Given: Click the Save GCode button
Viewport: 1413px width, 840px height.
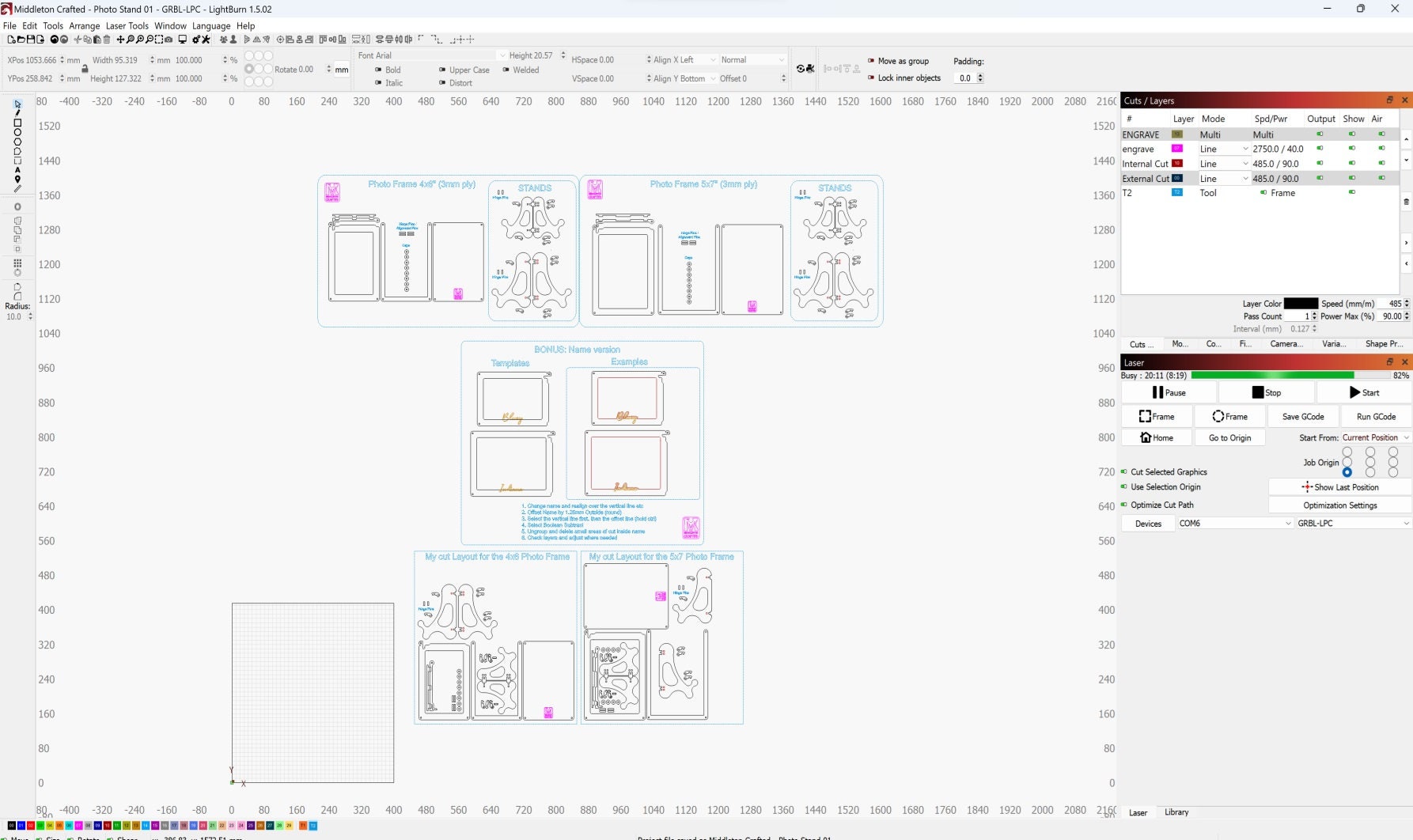Looking at the screenshot, I should pyautogui.click(x=1303, y=417).
